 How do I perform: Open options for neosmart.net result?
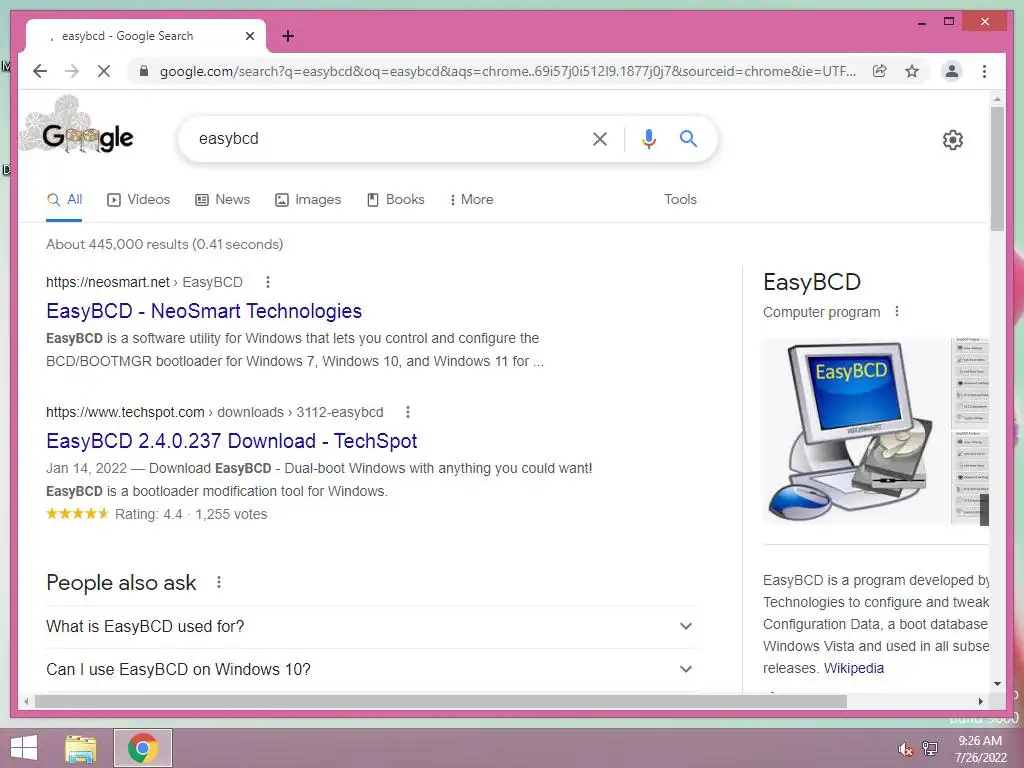coord(268,282)
